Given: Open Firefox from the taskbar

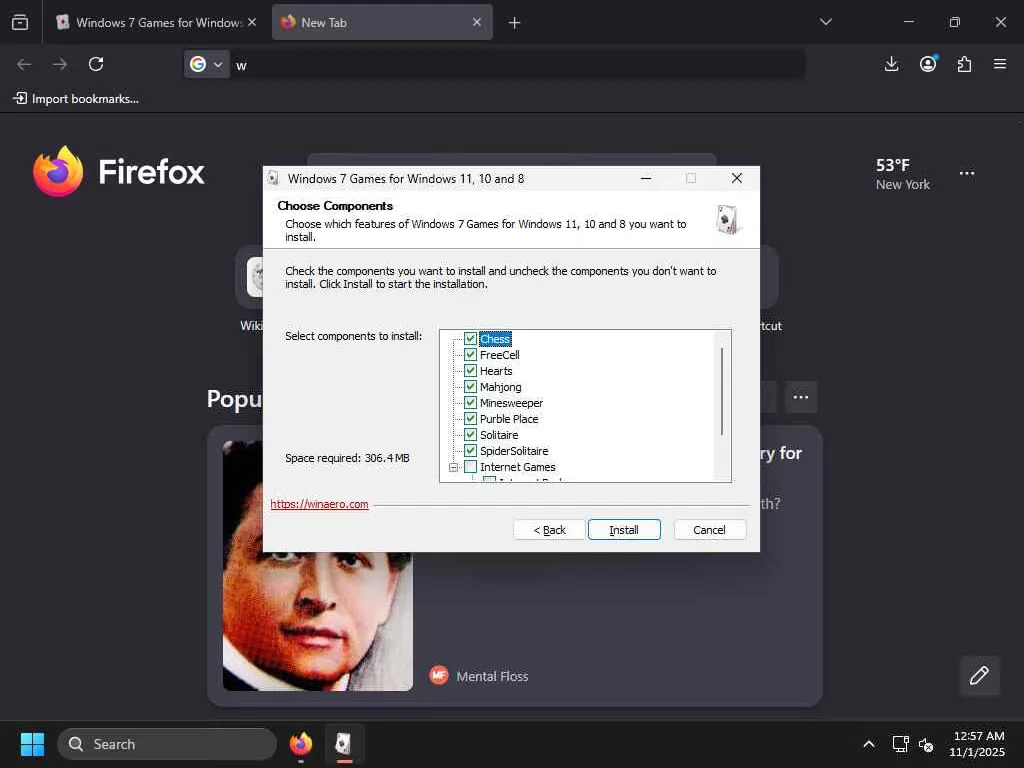Looking at the screenshot, I should [301, 744].
